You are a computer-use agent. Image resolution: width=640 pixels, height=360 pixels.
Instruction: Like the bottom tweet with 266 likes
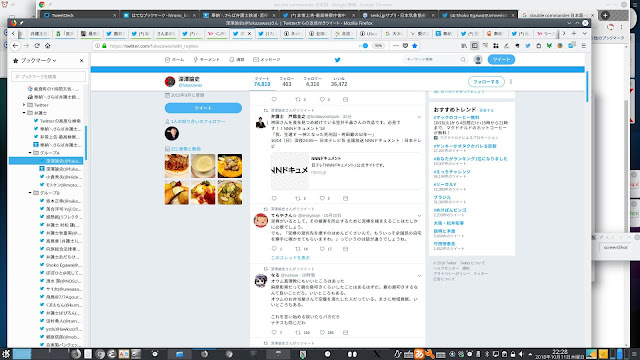click(322, 332)
